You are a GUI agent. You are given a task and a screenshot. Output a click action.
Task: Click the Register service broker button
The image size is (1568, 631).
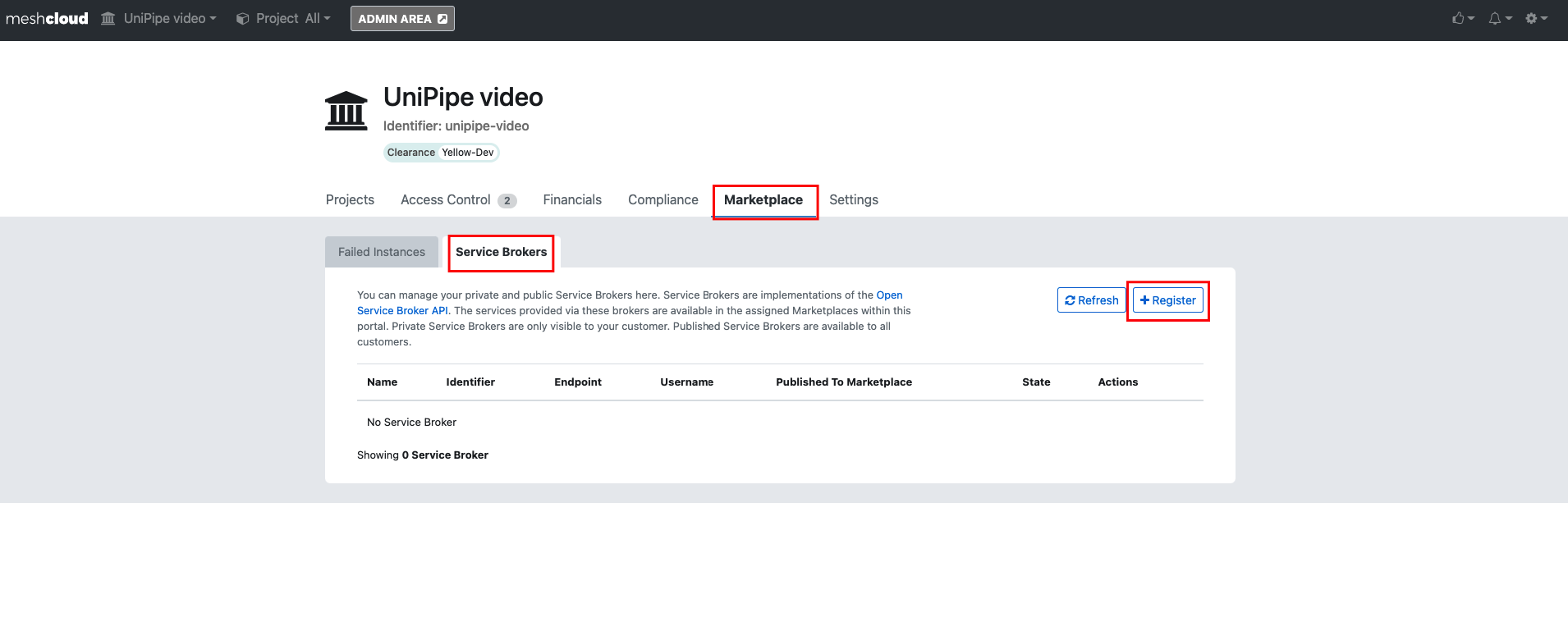pos(1168,300)
